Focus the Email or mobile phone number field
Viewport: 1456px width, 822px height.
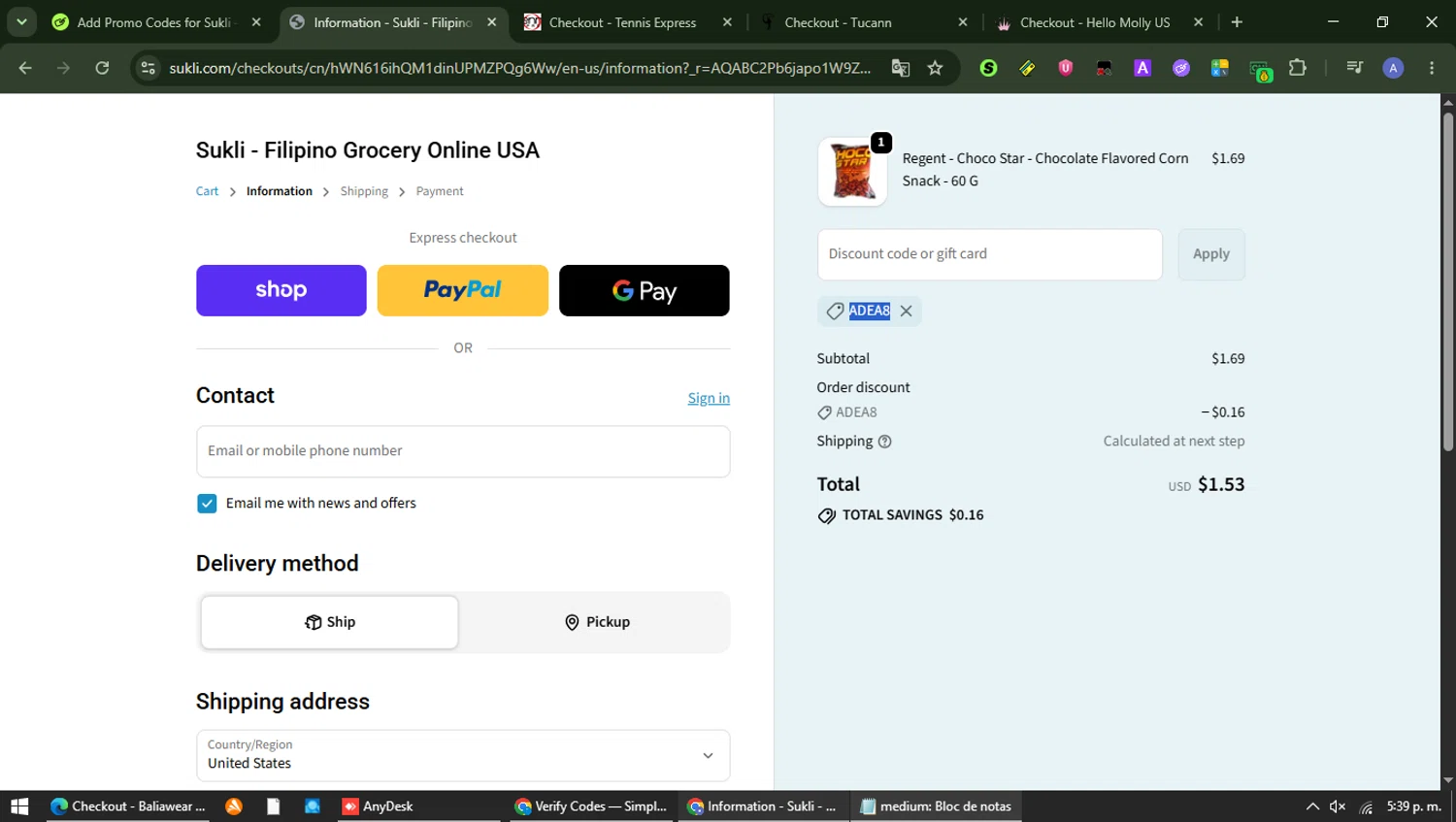pyautogui.click(x=463, y=451)
